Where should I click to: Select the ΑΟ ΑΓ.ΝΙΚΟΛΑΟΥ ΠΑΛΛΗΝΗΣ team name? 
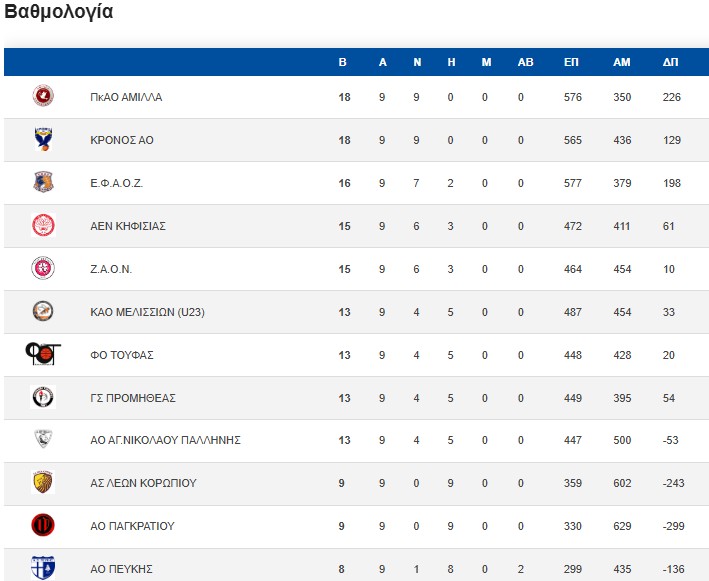tap(165, 441)
